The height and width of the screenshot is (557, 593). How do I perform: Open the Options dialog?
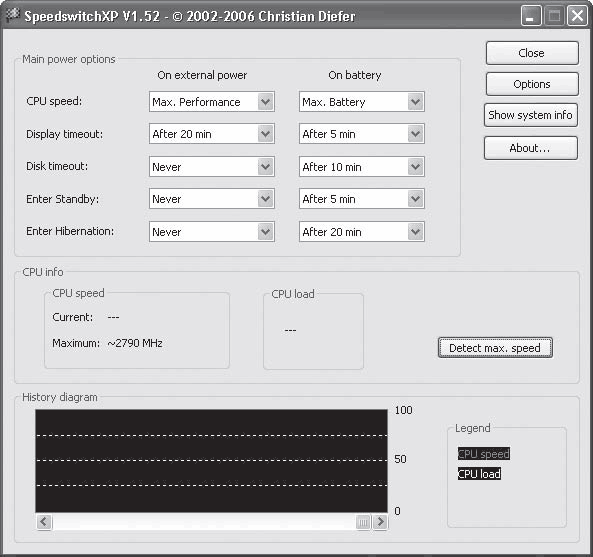pyautogui.click(x=532, y=84)
